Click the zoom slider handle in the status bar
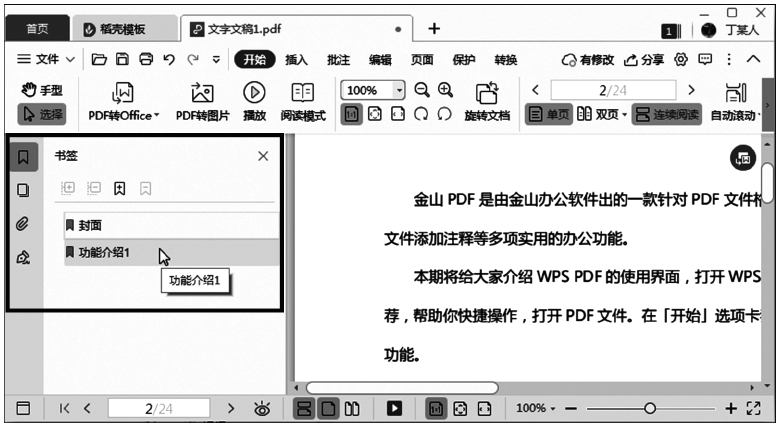781x428 pixels. click(650, 408)
